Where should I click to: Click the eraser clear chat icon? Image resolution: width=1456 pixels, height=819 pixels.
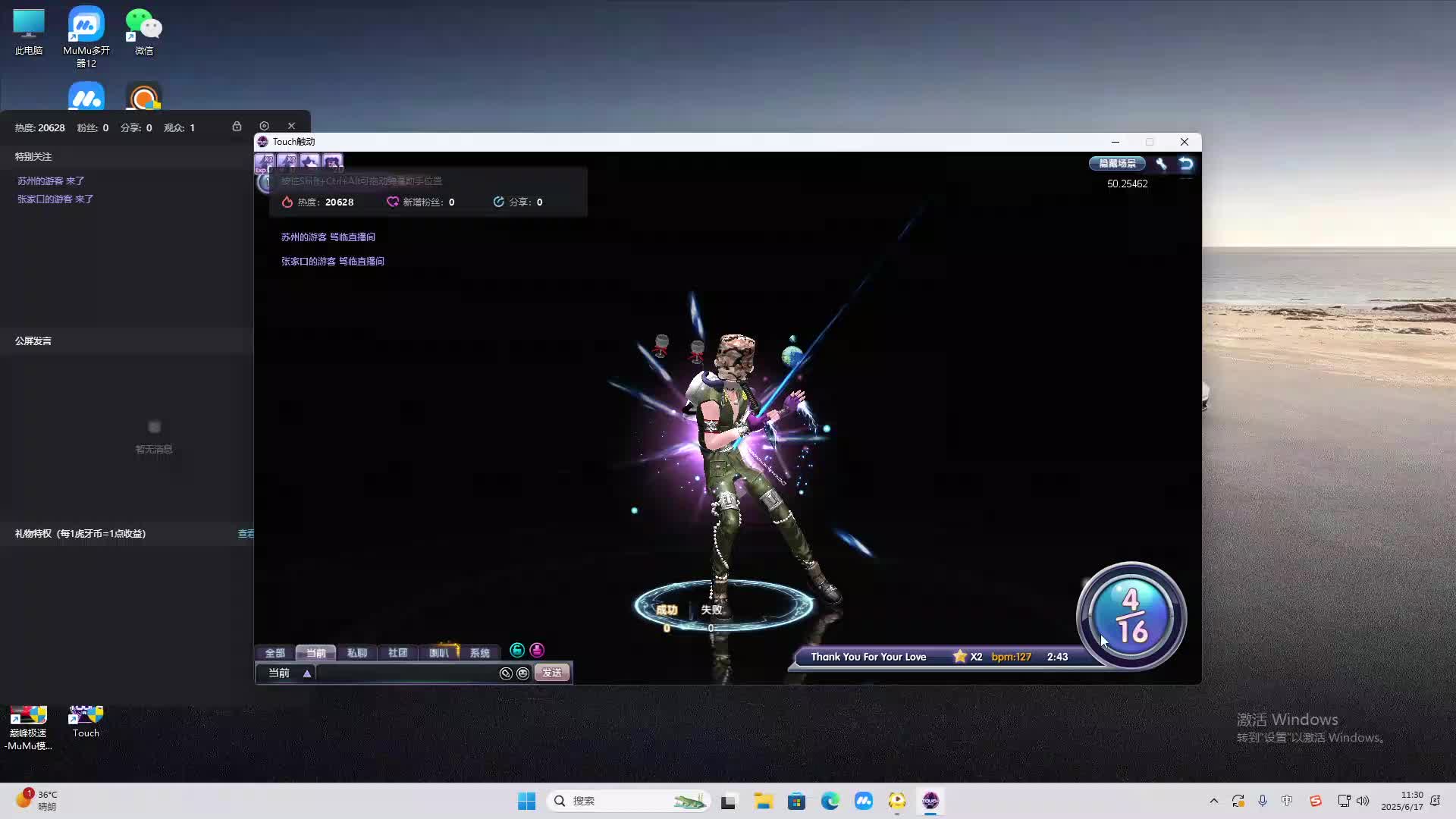506,673
